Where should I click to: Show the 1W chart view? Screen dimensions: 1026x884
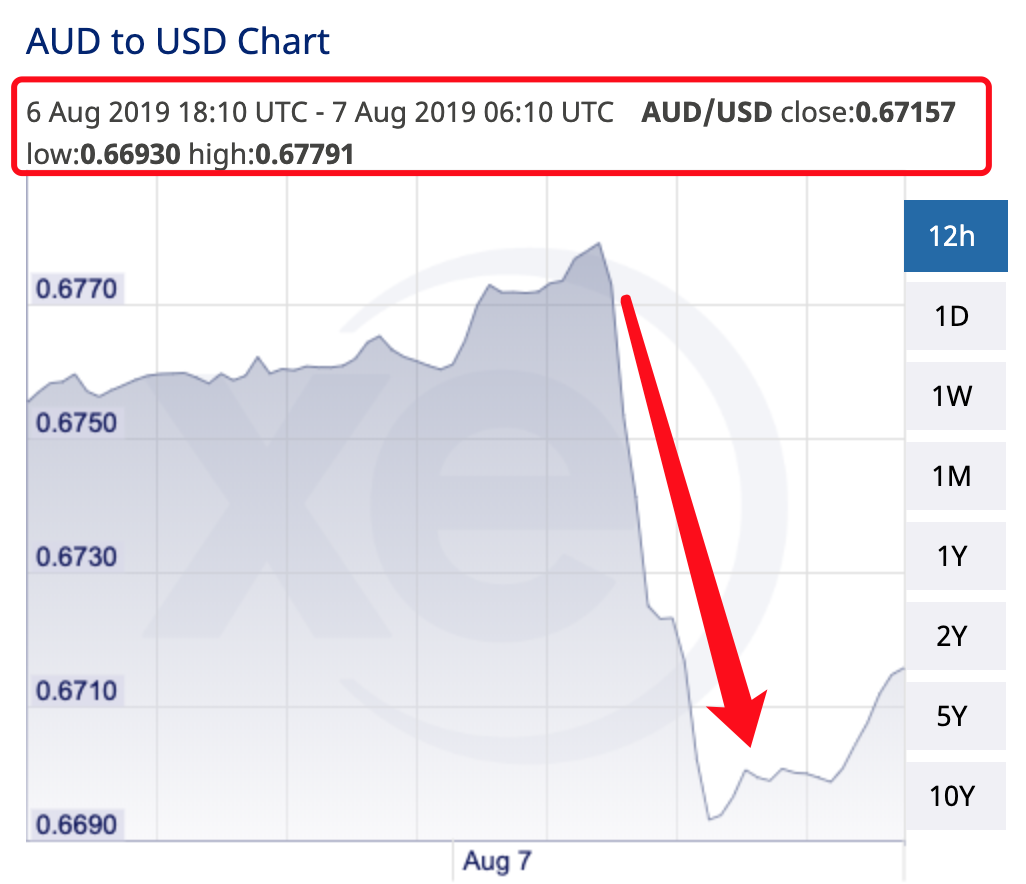click(951, 397)
